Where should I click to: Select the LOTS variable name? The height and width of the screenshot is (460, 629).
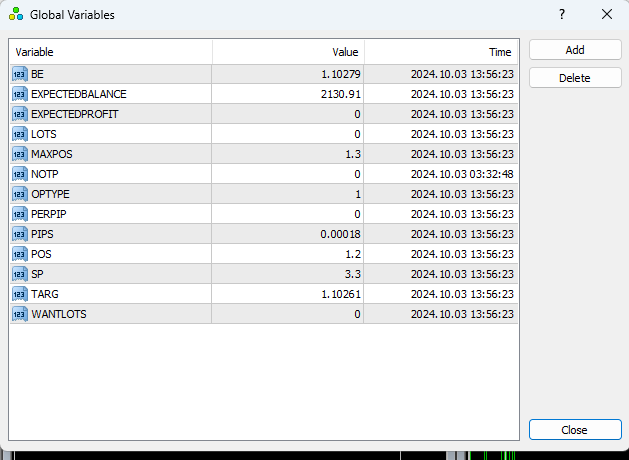(x=44, y=134)
